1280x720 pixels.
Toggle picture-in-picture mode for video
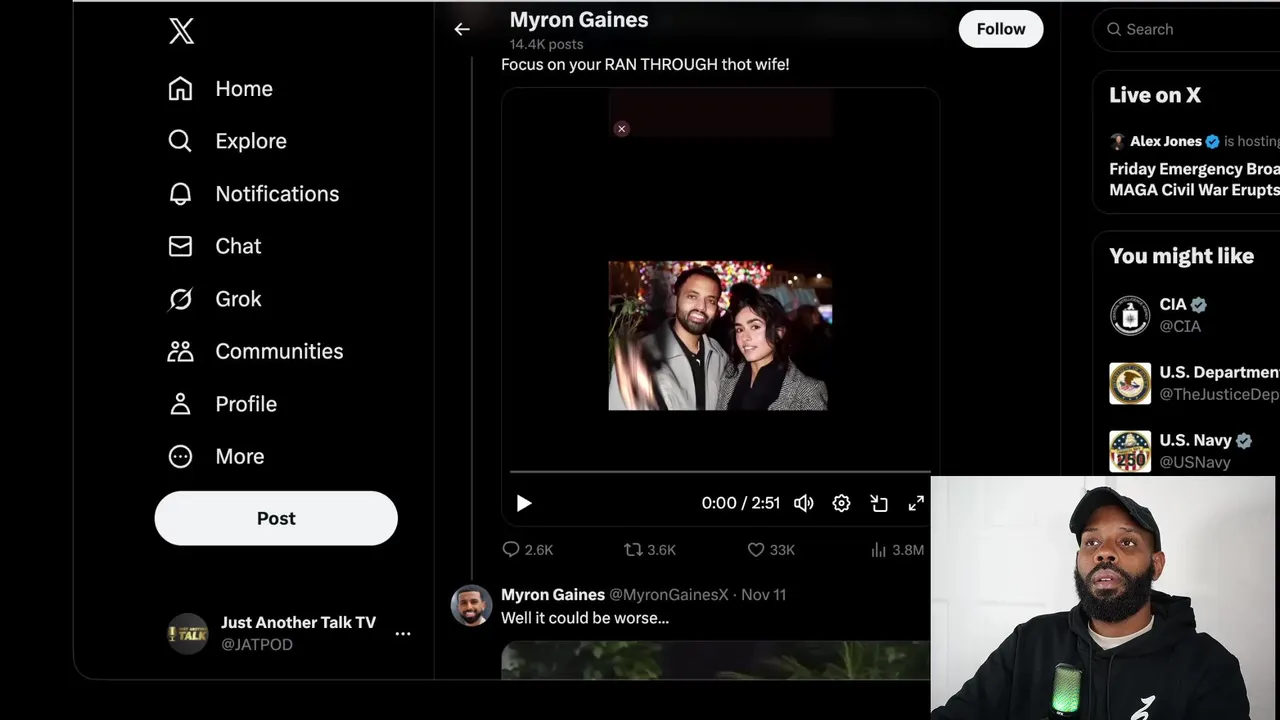(879, 504)
